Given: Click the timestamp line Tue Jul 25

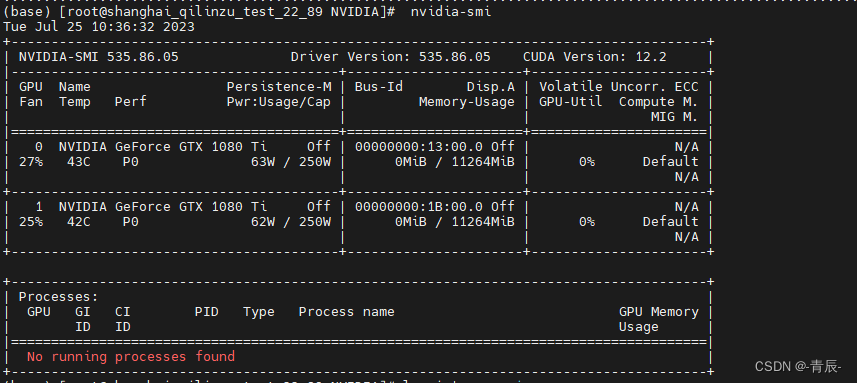Looking at the screenshot, I should pos(99,27).
